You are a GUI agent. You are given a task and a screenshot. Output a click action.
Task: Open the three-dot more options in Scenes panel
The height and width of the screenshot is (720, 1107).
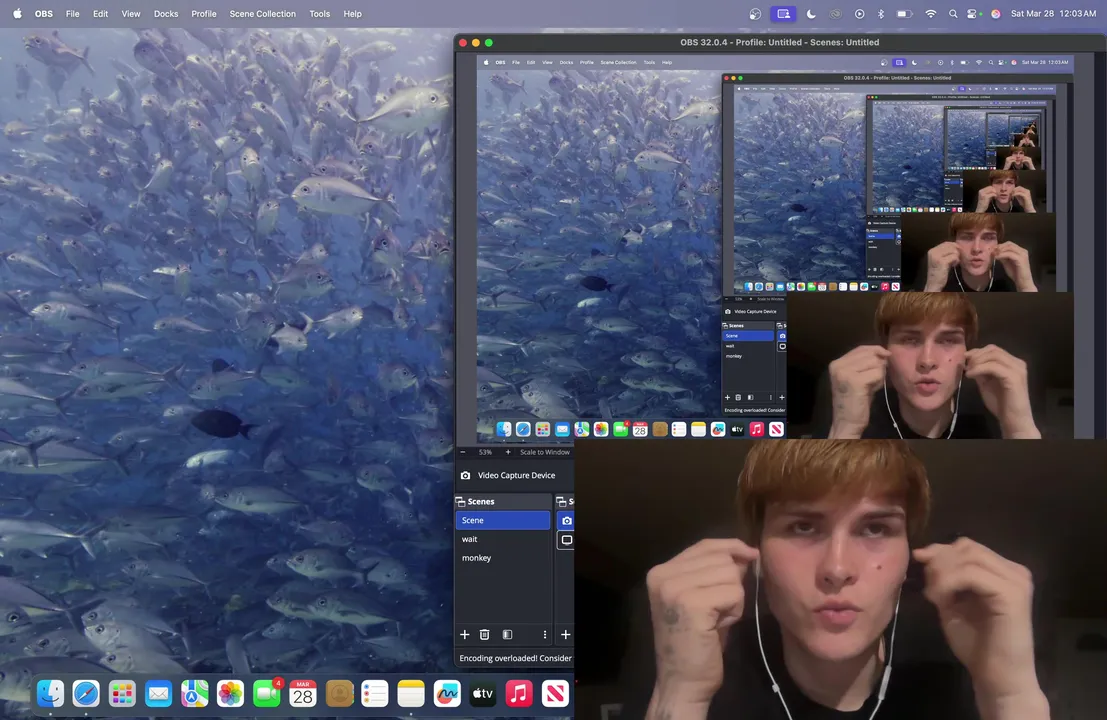click(544, 635)
